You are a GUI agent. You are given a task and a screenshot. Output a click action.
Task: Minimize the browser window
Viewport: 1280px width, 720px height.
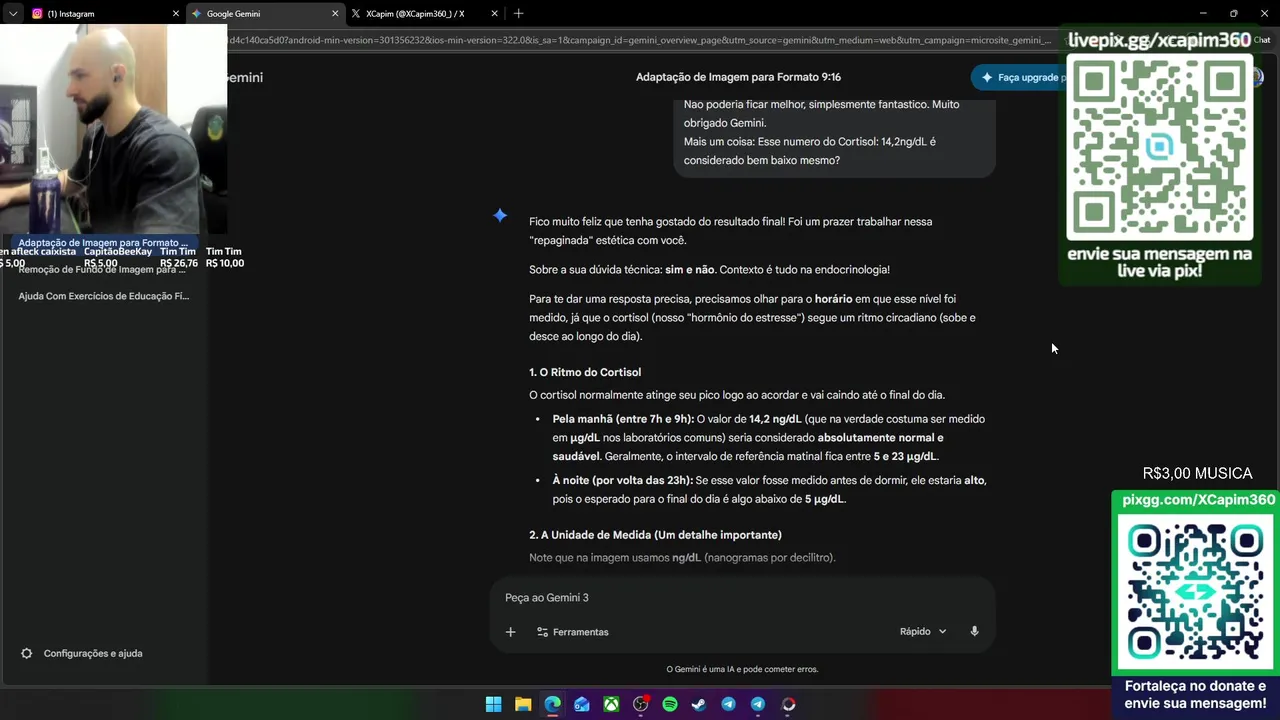[1203, 13]
